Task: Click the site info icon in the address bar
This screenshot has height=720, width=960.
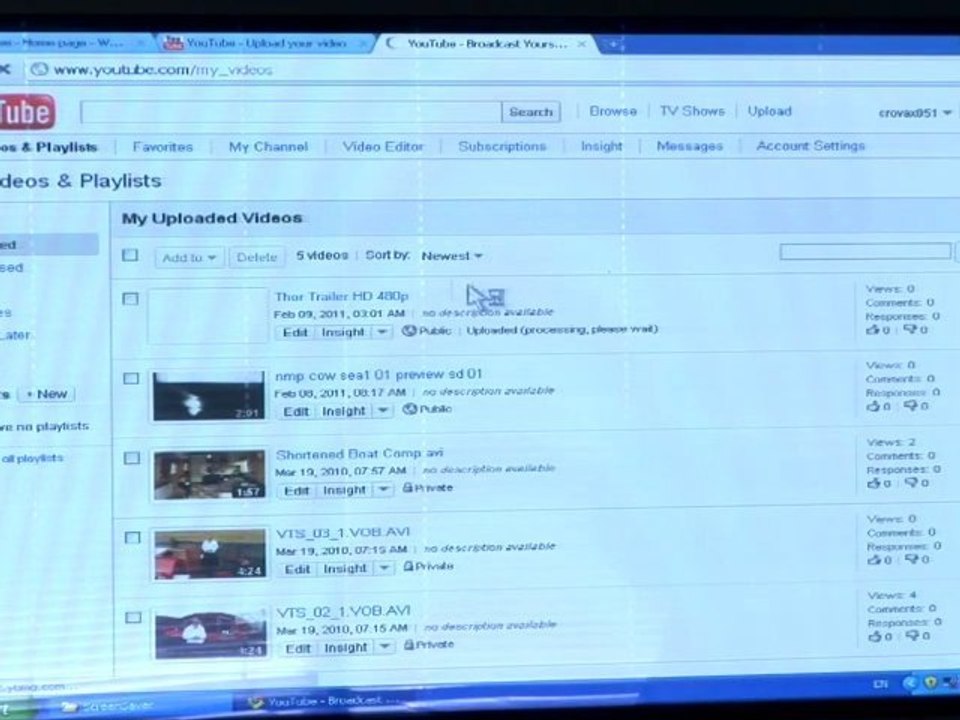Action: click(x=39, y=69)
